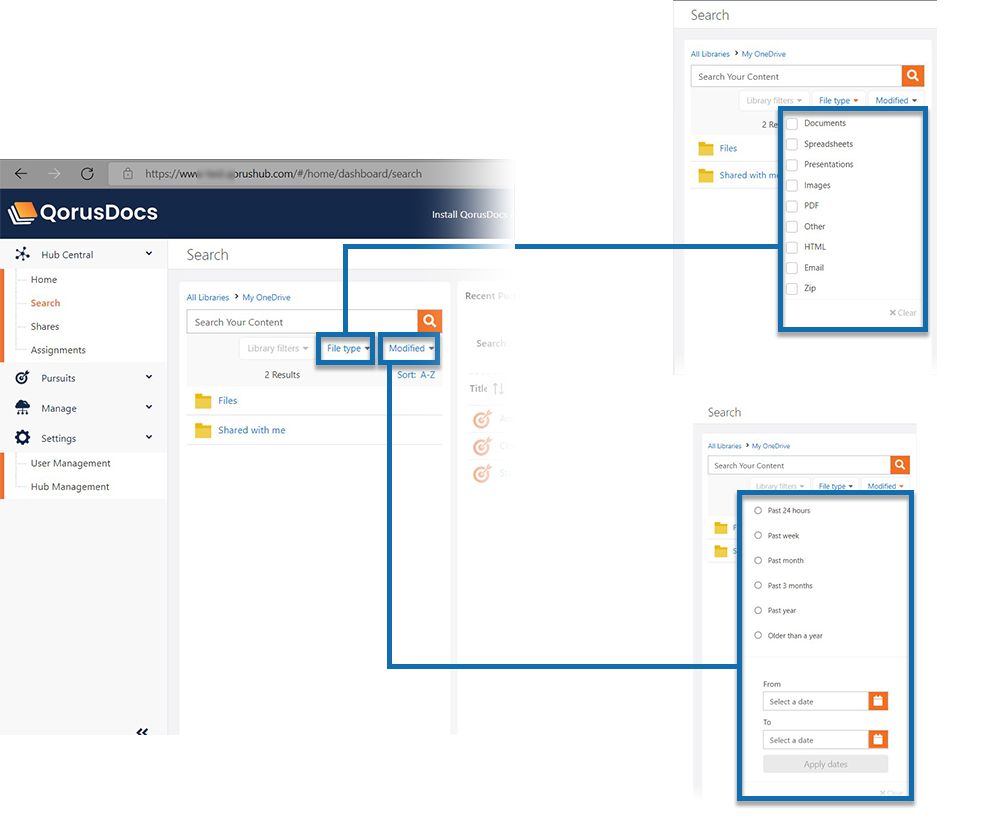Open Shares in the sidebar

[45, 326]
